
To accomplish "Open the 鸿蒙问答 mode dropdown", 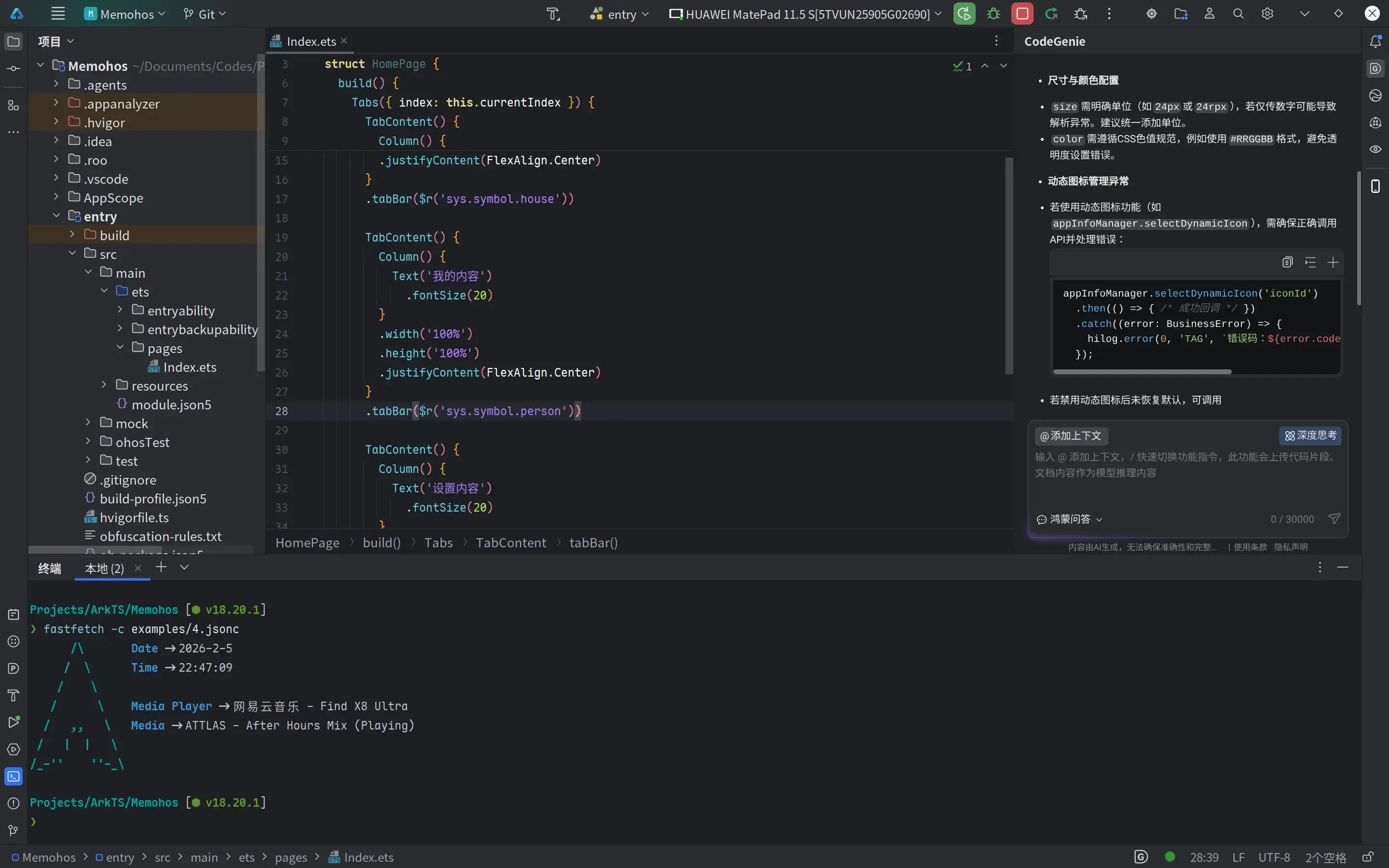I will pos(1070,519).
